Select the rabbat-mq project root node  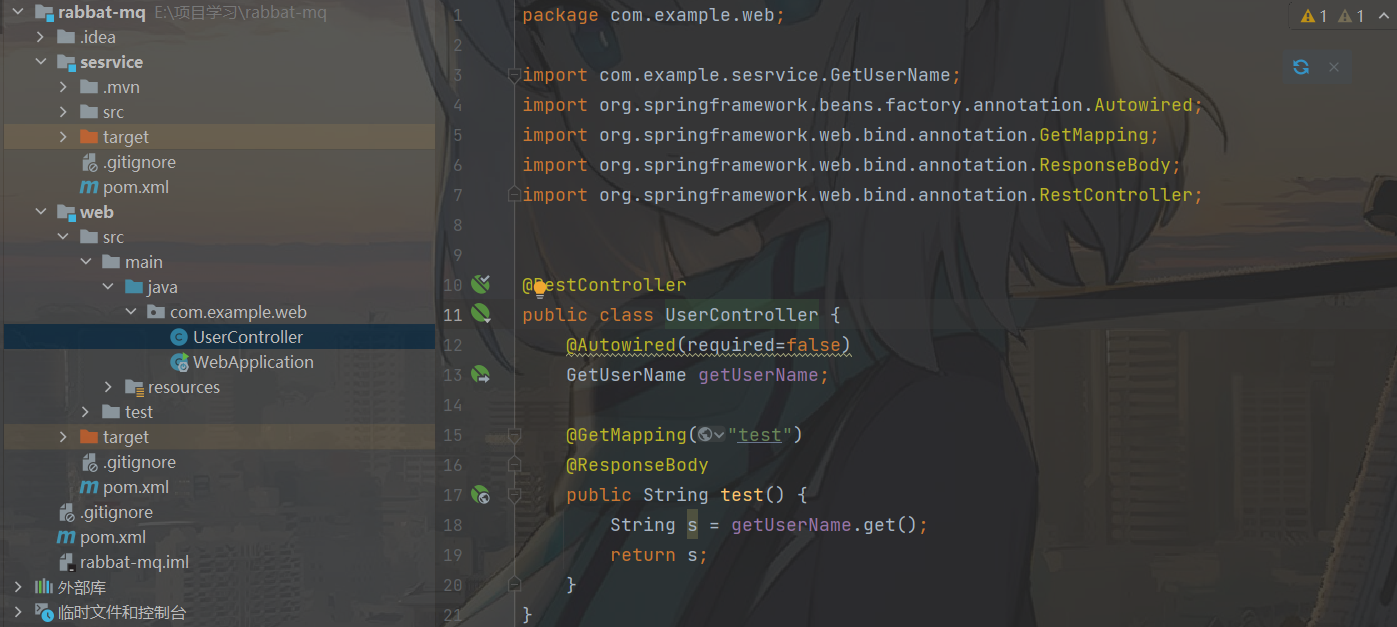coord(102,12)
